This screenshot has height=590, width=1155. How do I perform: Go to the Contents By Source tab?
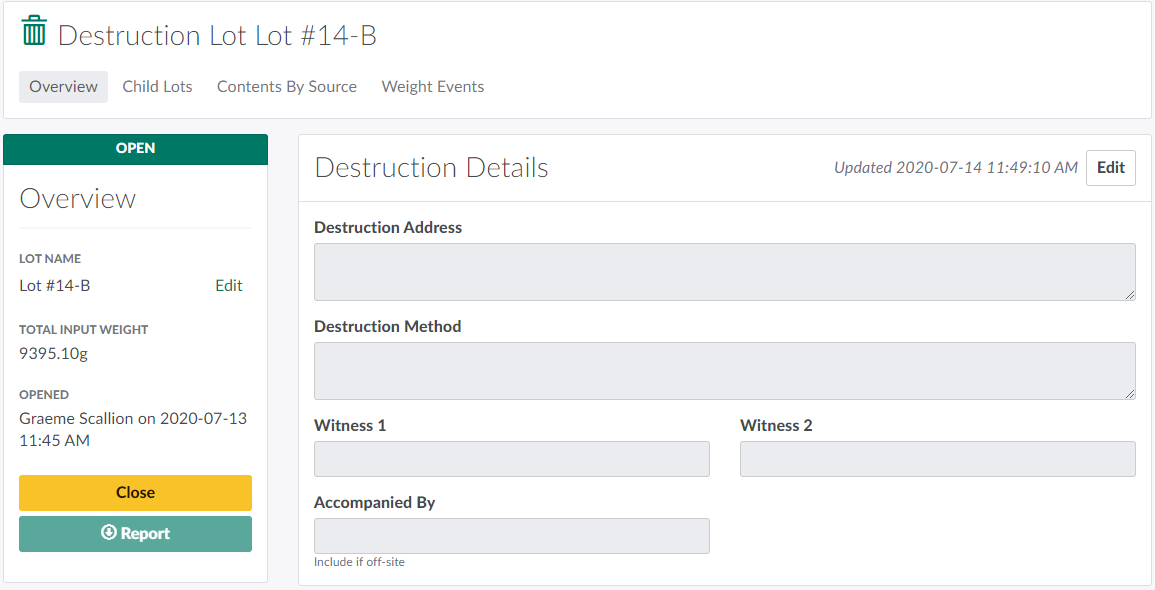click(x=287, y=87)
